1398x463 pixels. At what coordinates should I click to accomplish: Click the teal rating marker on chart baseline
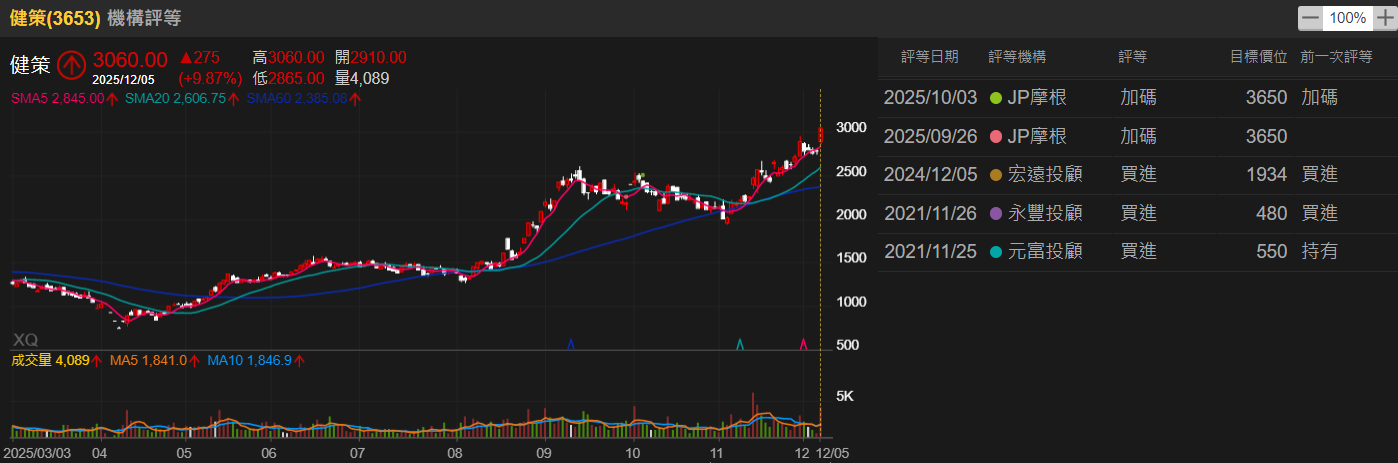coord(740,344)
